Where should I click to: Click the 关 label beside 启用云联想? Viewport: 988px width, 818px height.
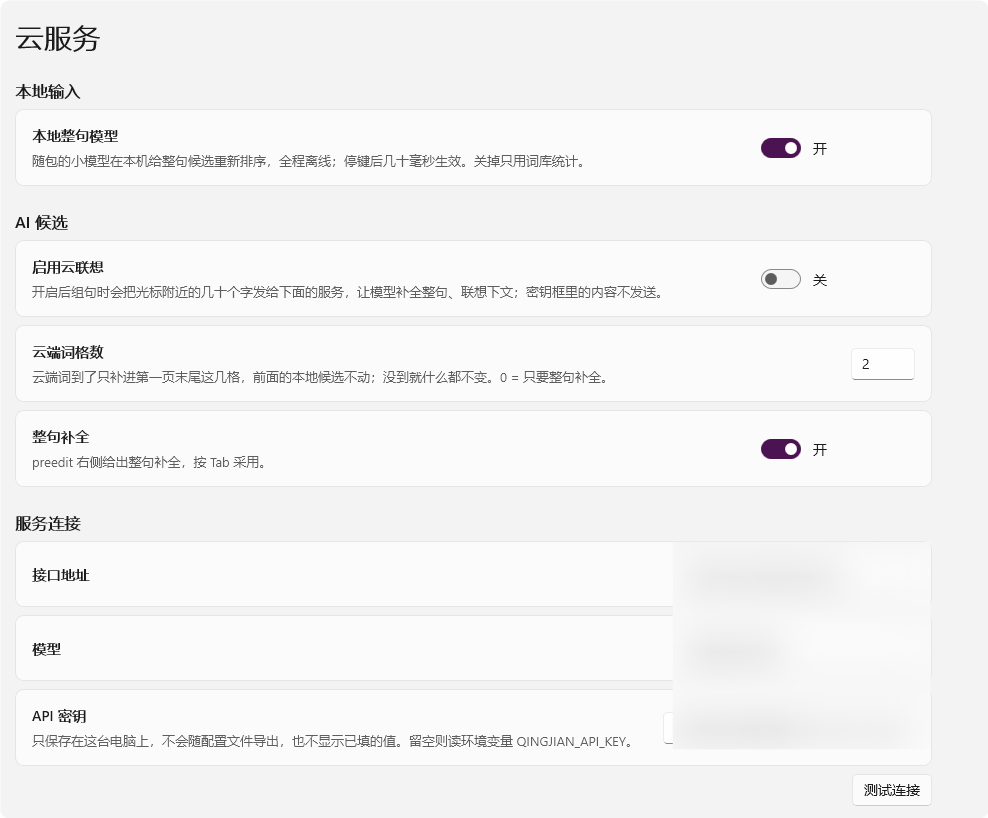(x=820, y=280)
